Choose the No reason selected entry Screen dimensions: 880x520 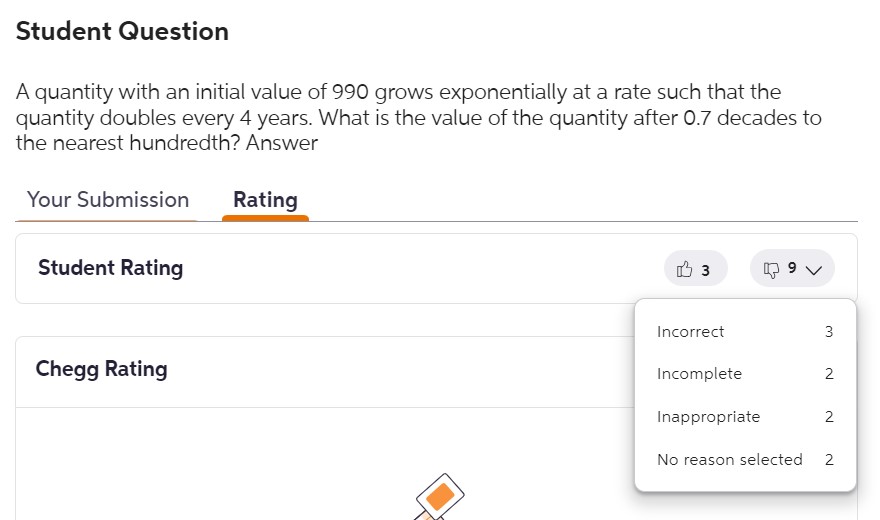(729, 460)
